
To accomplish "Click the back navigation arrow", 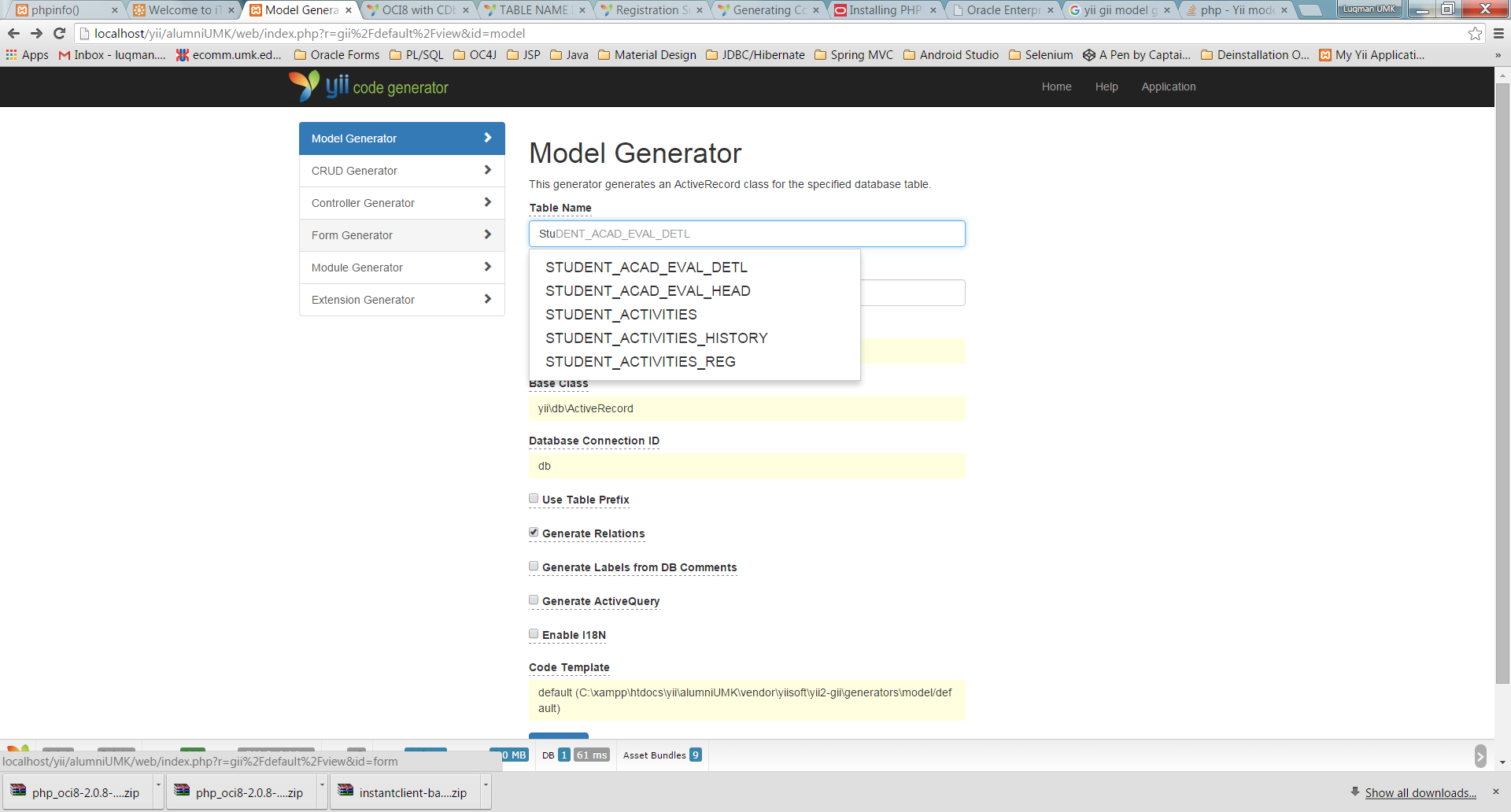I will point(13,33).
